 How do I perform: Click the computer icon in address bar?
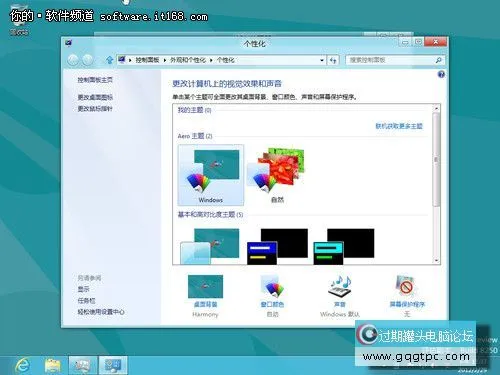122,60
